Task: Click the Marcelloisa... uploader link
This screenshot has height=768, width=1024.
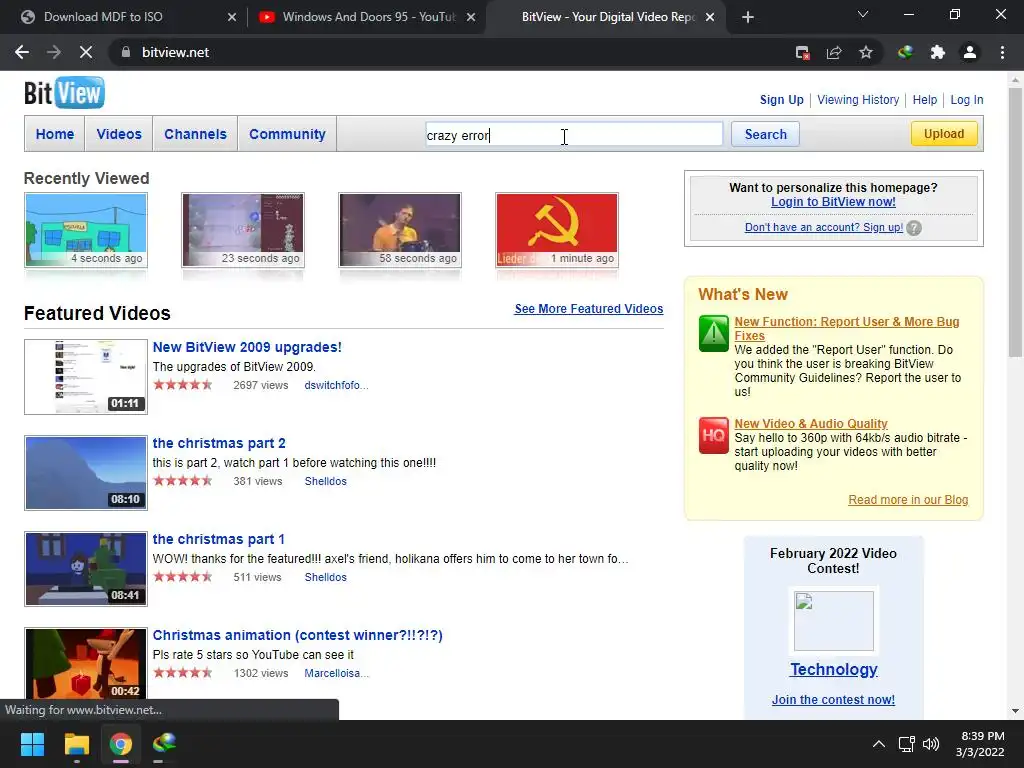Action: pyautogui.click(x=336, y=673)
